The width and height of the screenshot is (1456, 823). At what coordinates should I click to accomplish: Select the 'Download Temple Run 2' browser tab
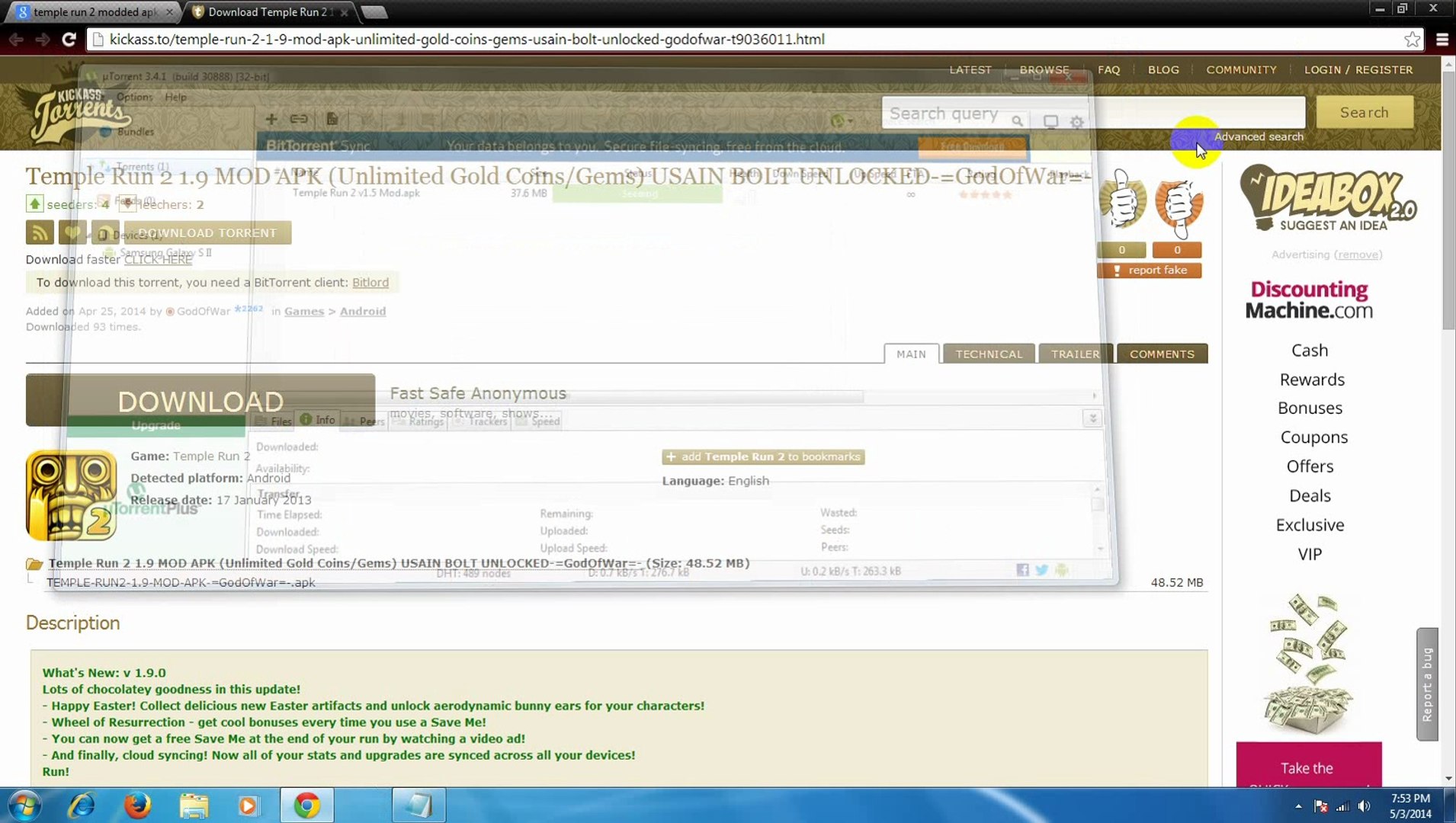[x=271, y=12]
